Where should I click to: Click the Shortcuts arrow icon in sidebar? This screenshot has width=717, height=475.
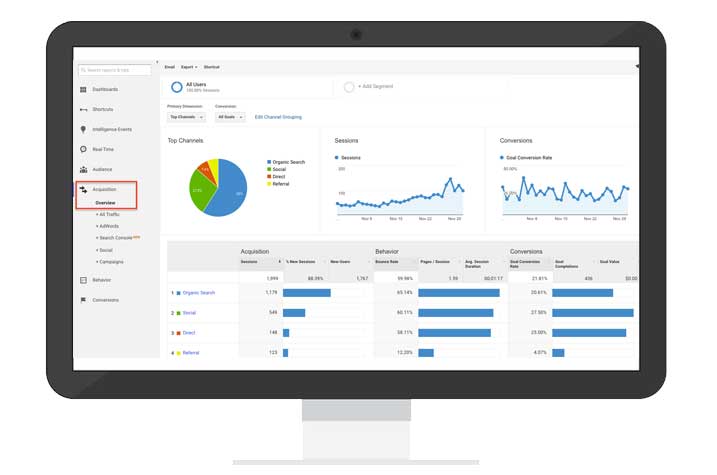[83, 110]
